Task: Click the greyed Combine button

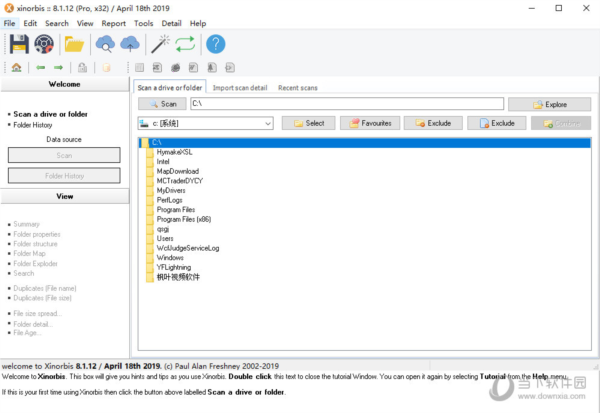Action: 561,123
